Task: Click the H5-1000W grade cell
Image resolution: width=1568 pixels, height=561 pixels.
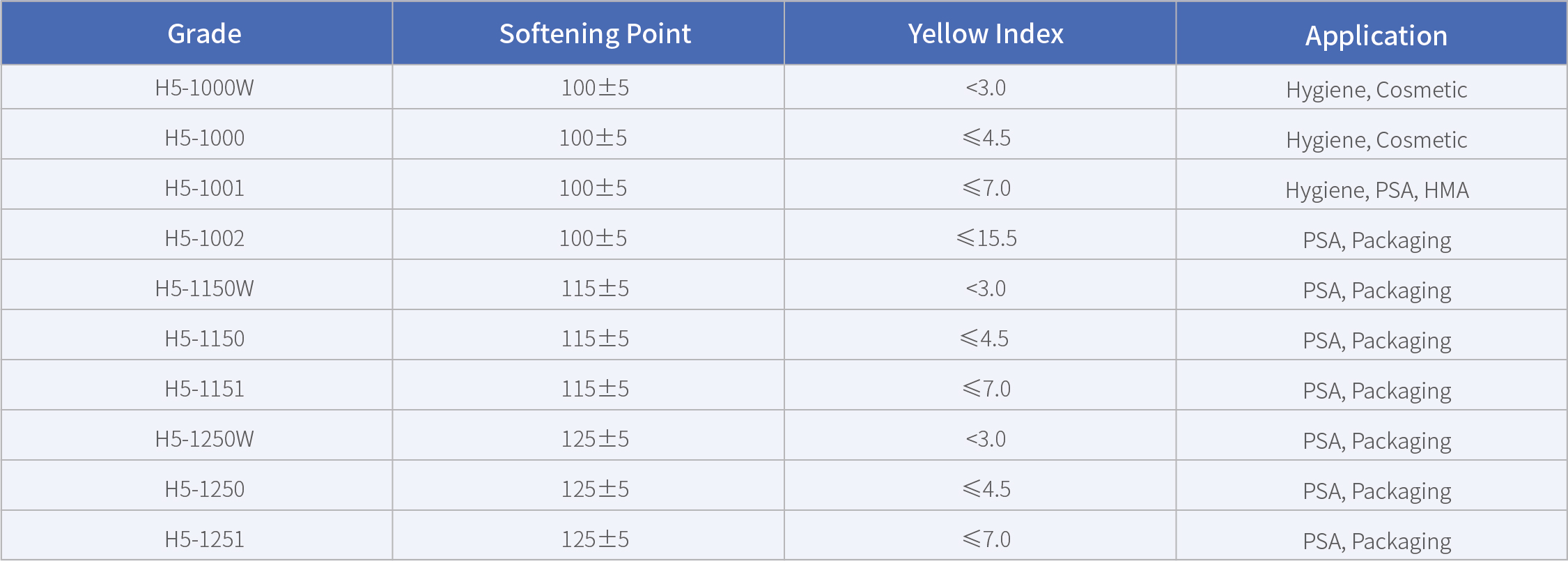Action: [204, 88]
